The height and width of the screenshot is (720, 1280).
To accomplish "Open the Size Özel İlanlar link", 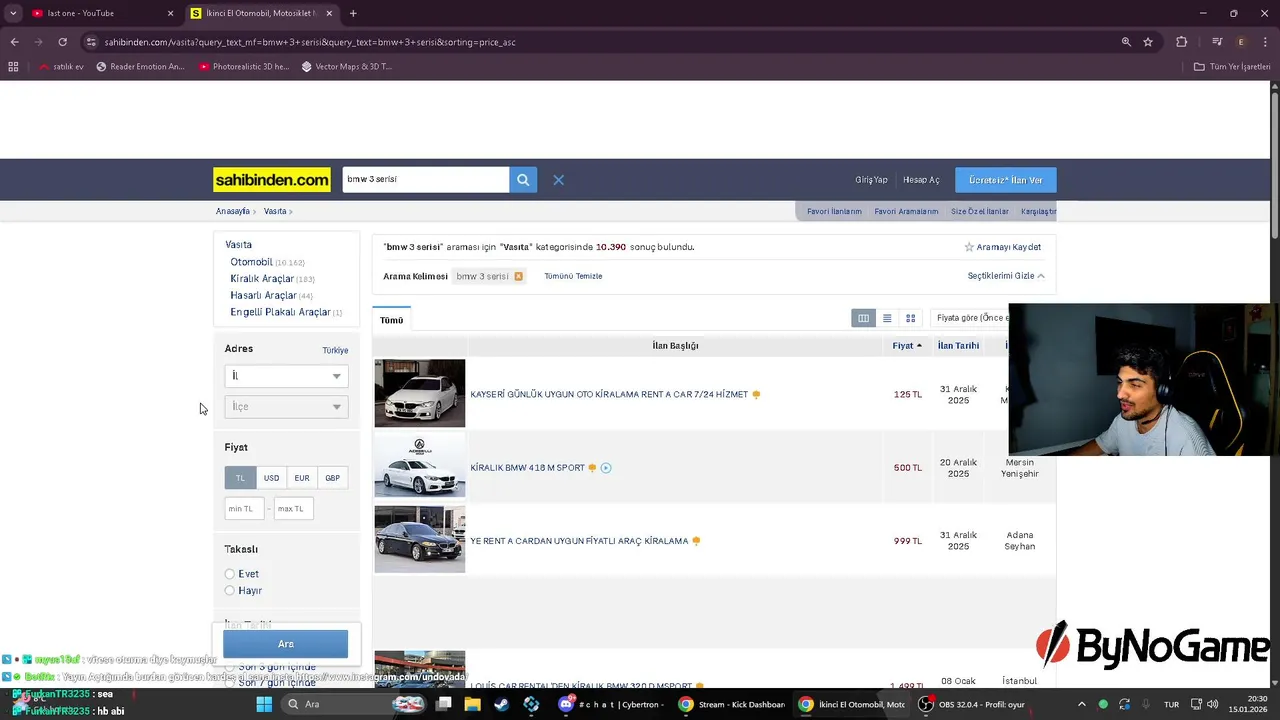I will [980, 212].
